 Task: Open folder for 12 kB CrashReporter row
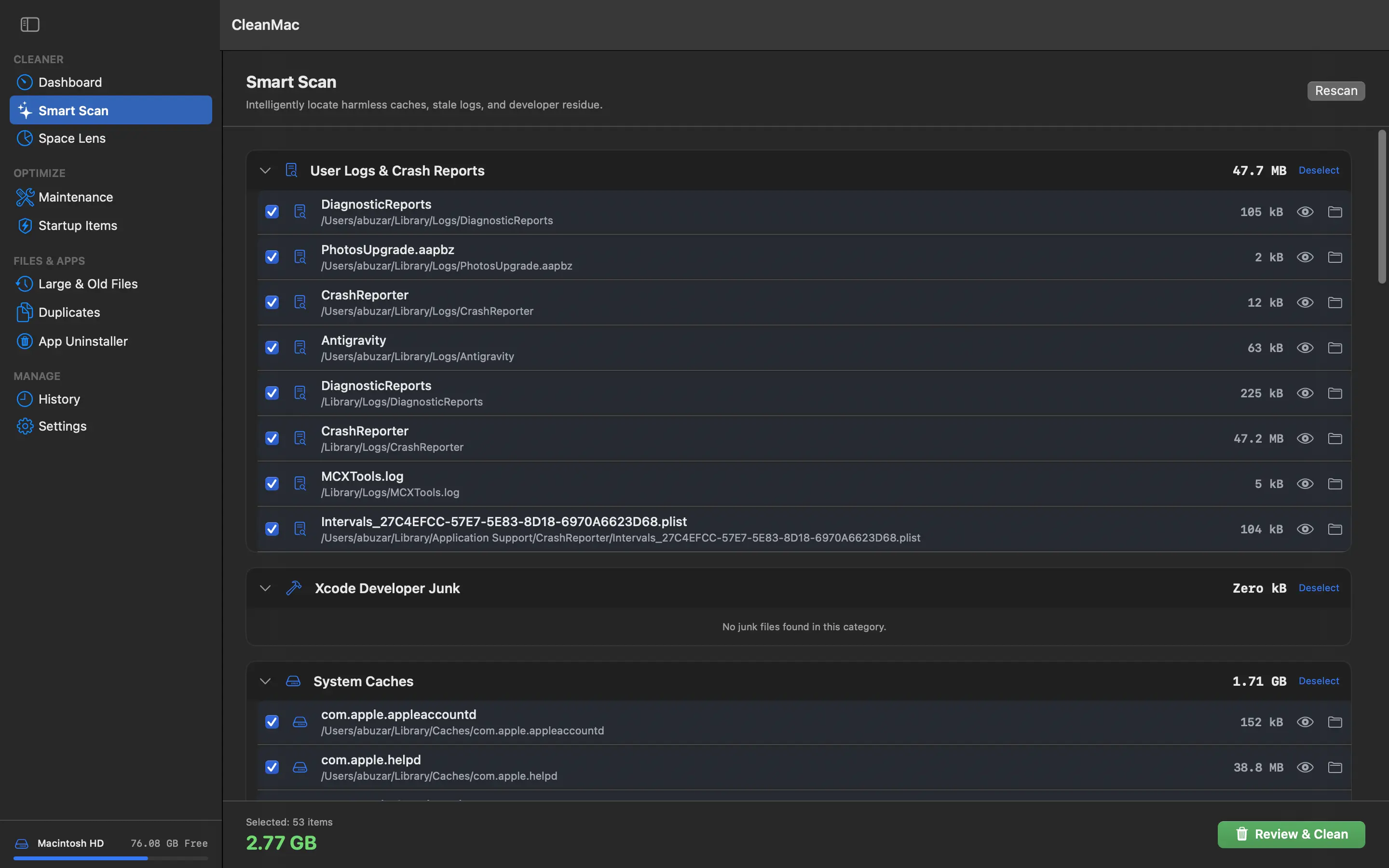[1335, 302]
